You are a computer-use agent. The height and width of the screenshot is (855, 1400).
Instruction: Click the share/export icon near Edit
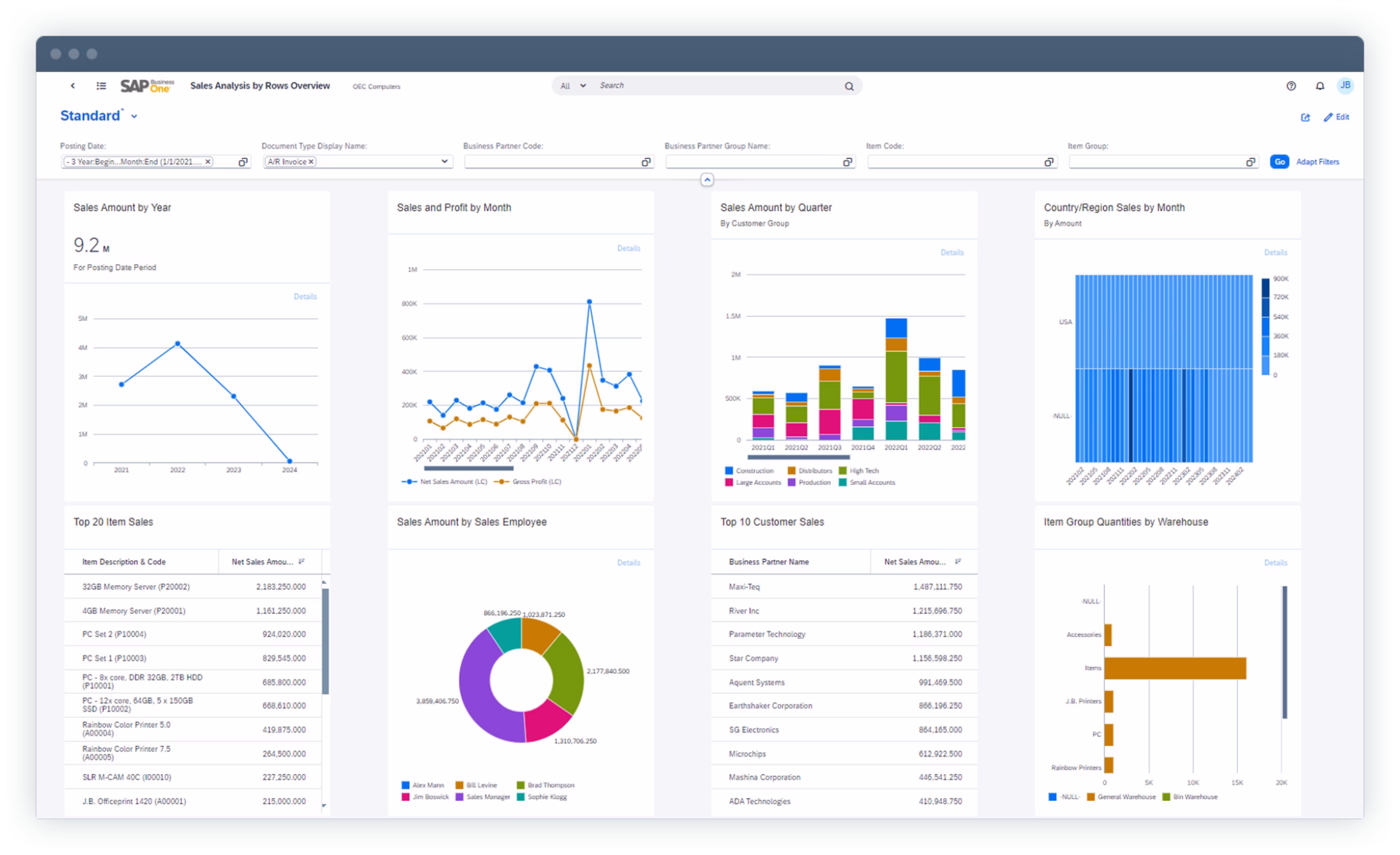pyautogui.click(x=1306, y=117)
